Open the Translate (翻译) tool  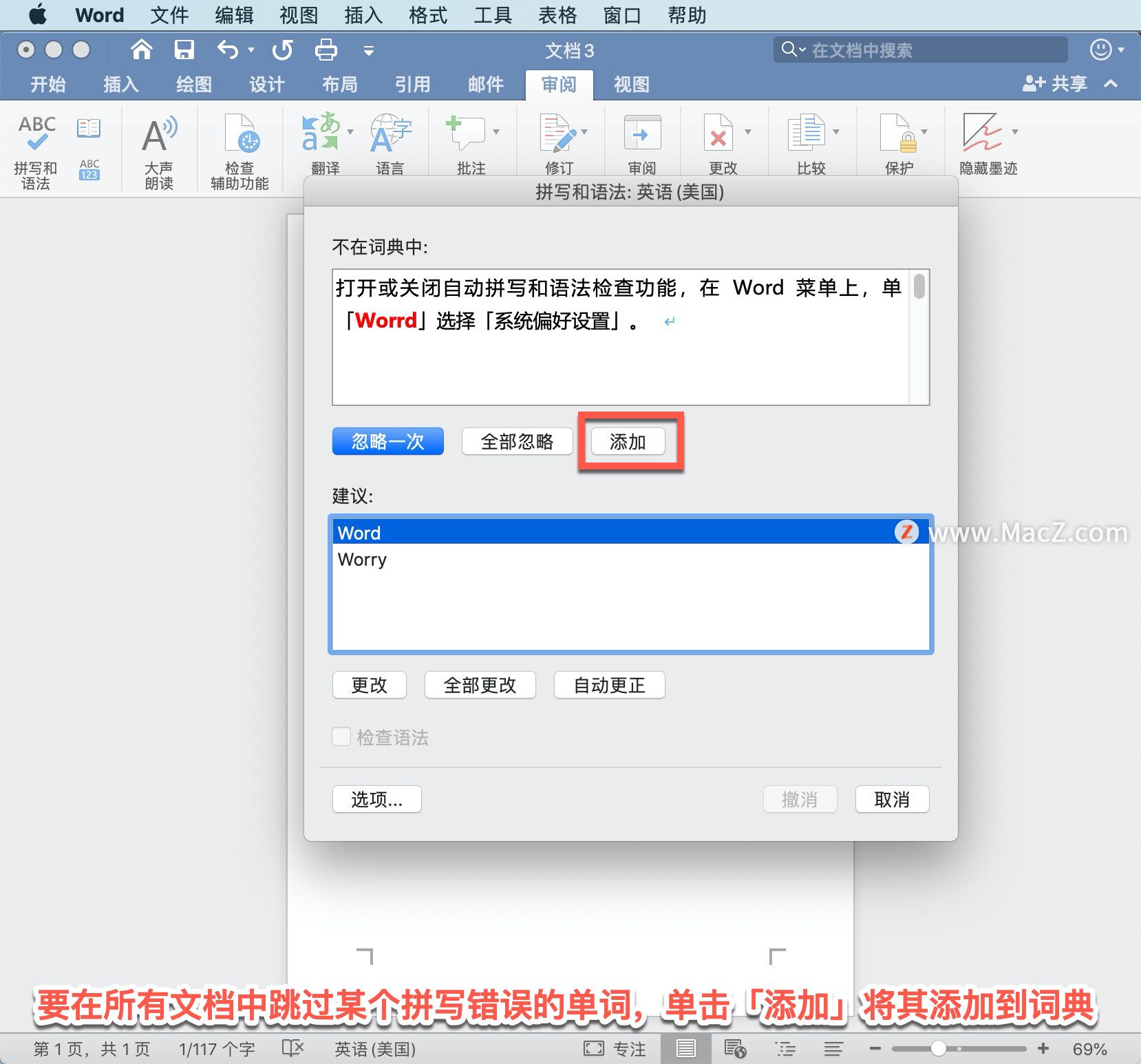(321, 132)
